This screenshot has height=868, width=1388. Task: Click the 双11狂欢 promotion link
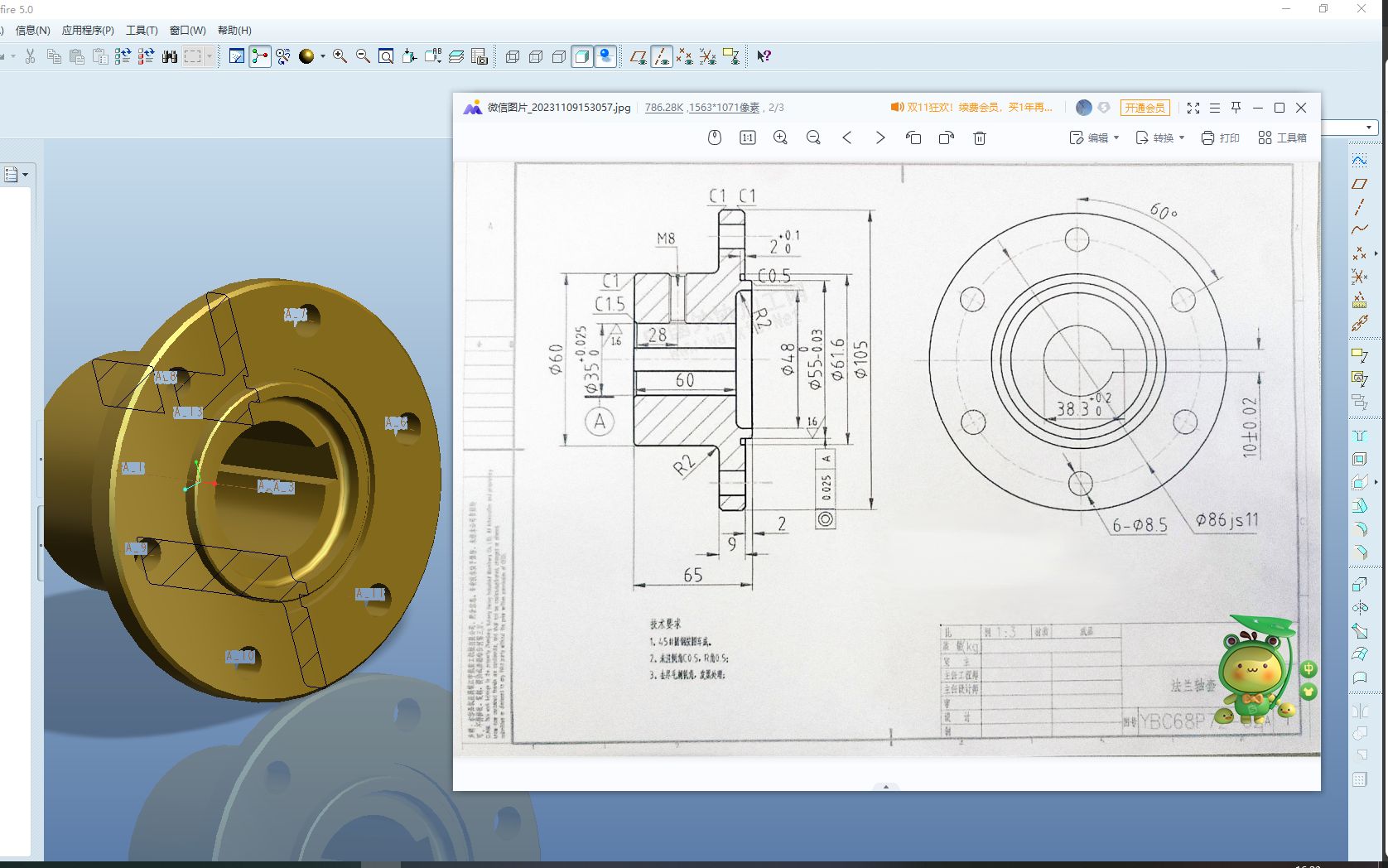[971, 108]
